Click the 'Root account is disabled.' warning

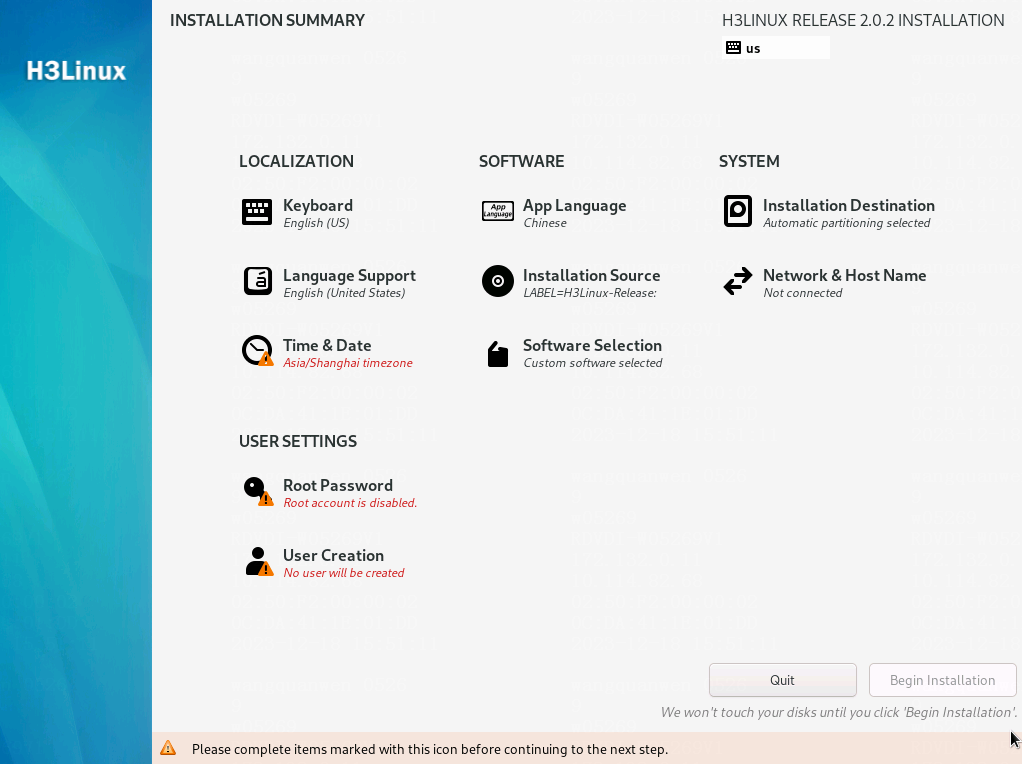[x=350, y=503]
